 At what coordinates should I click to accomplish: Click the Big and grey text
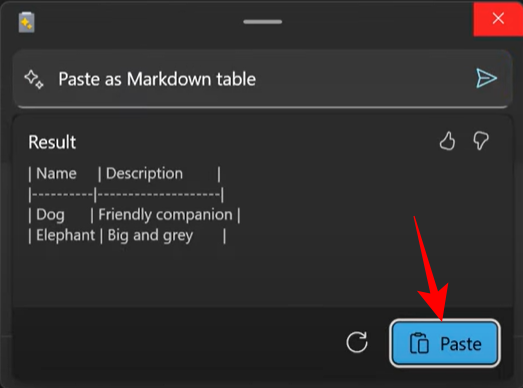click(x=150, y=236)
